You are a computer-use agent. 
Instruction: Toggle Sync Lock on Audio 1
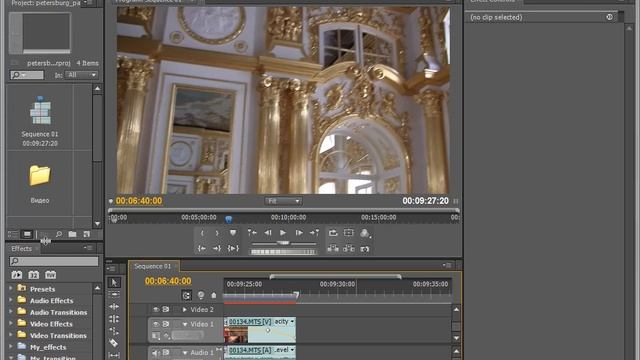[x=166, y=352]
